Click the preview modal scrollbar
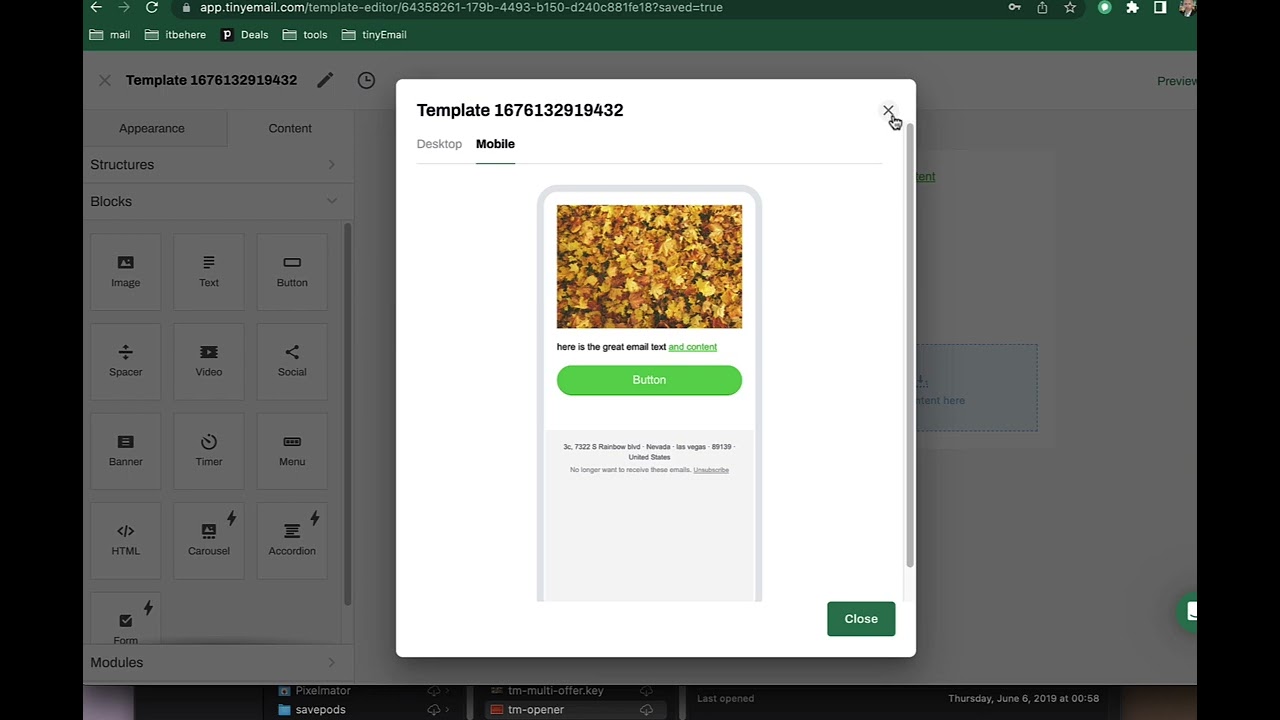1280x720 pixels. click(909, 345)
